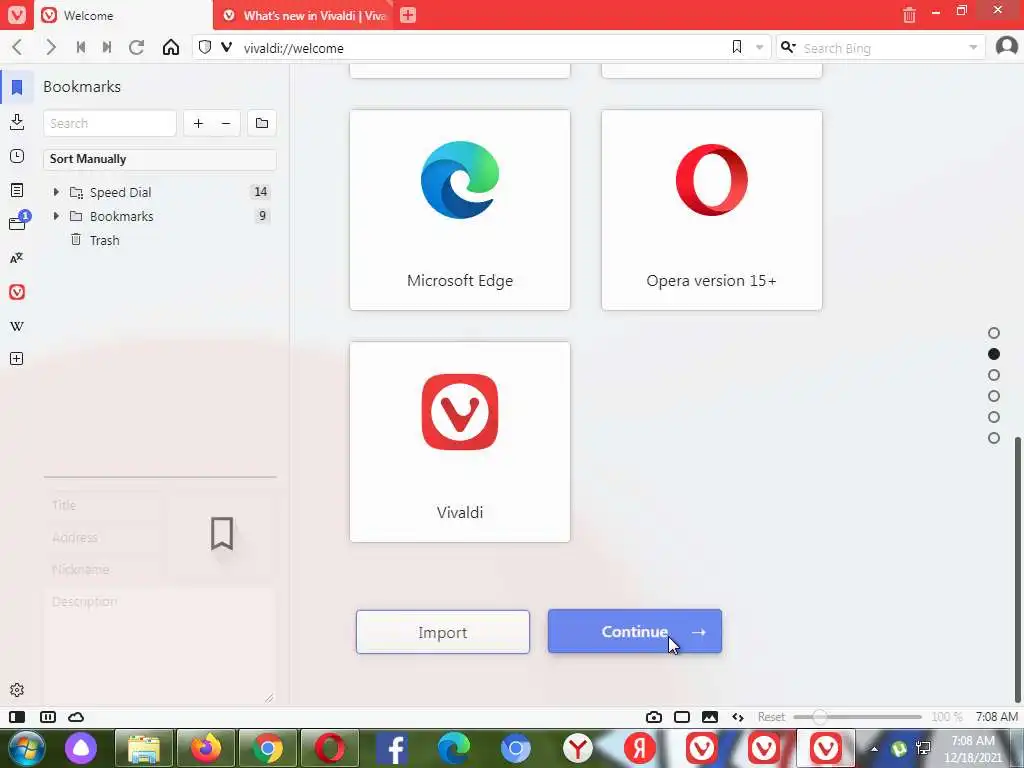1024x768 pixels.
Task: Show hidden system tray icons
Action: click(x=874, y=748)
